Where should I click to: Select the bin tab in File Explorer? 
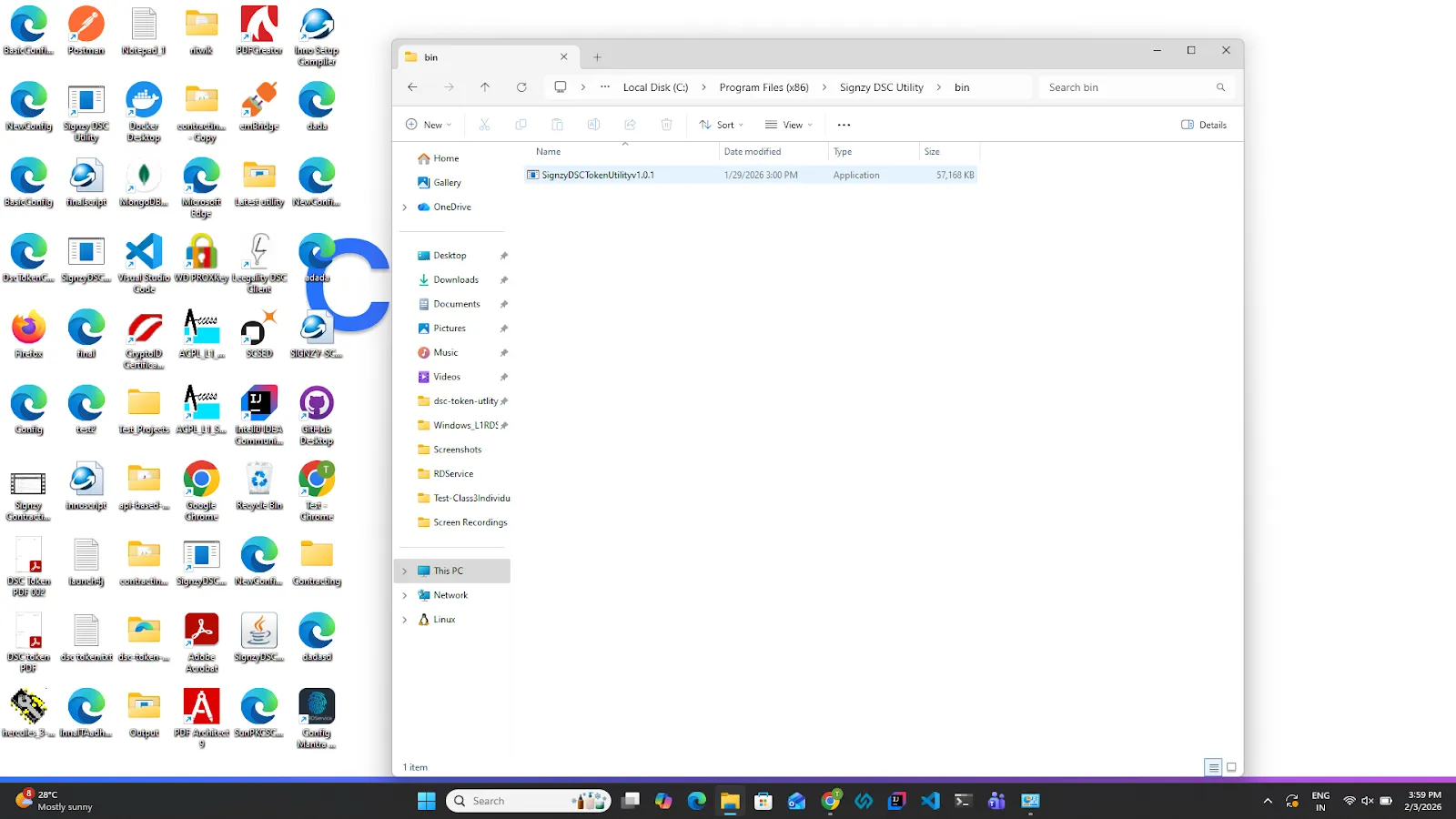pos(488,57)
